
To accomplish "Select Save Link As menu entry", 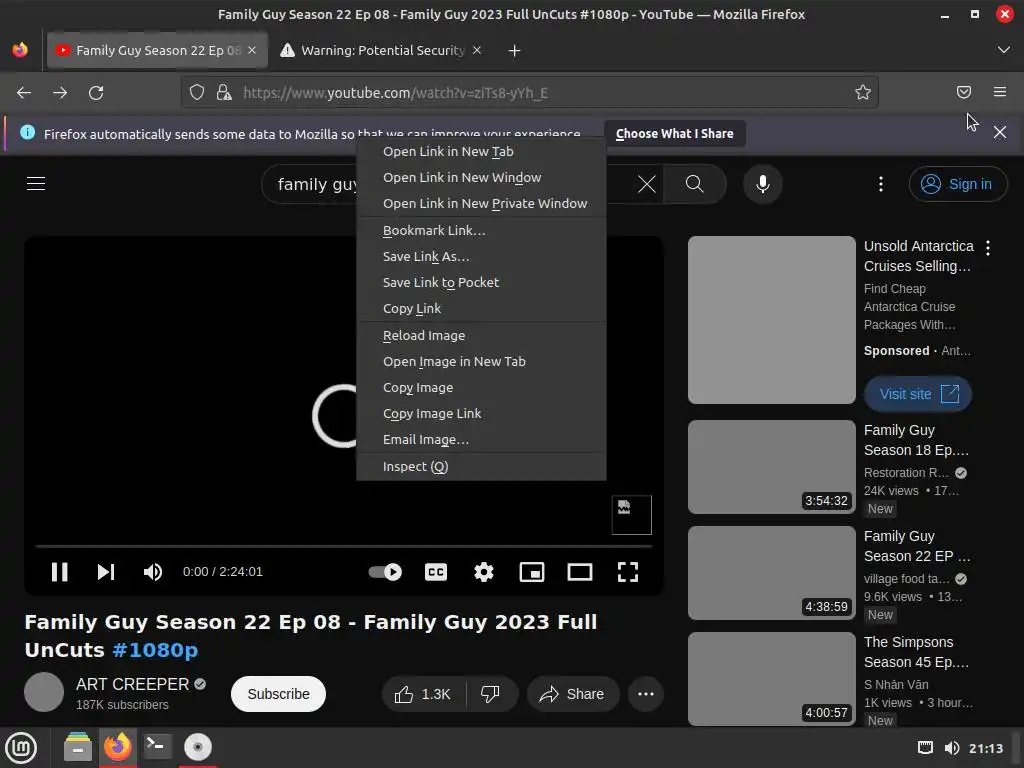I will click(481, 257).
